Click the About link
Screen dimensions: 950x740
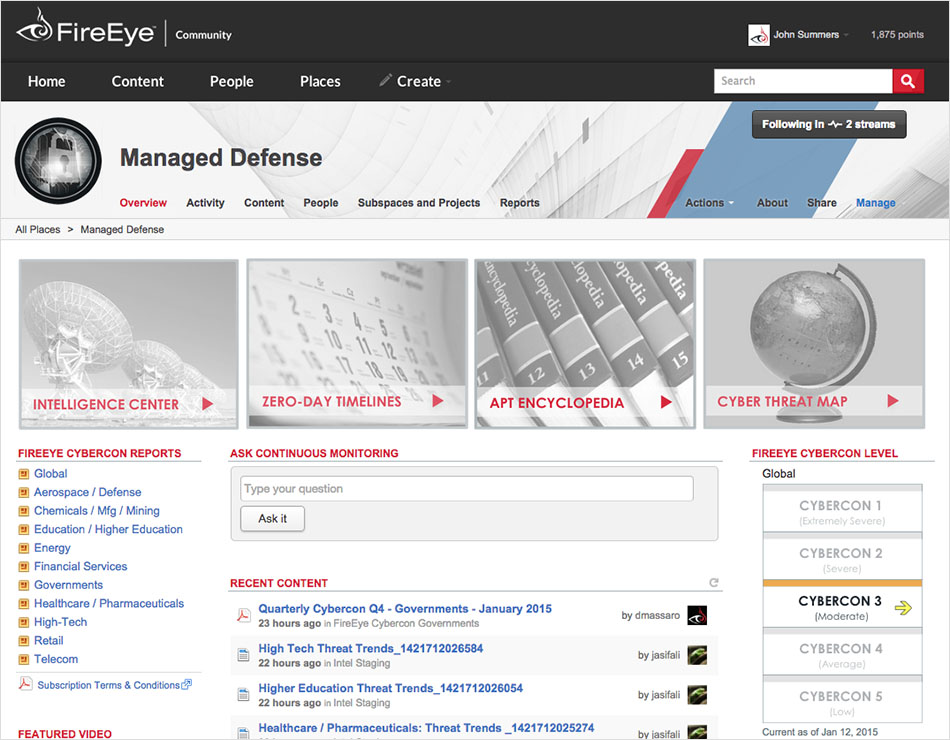pyautogui.click(x=772, y=203)
